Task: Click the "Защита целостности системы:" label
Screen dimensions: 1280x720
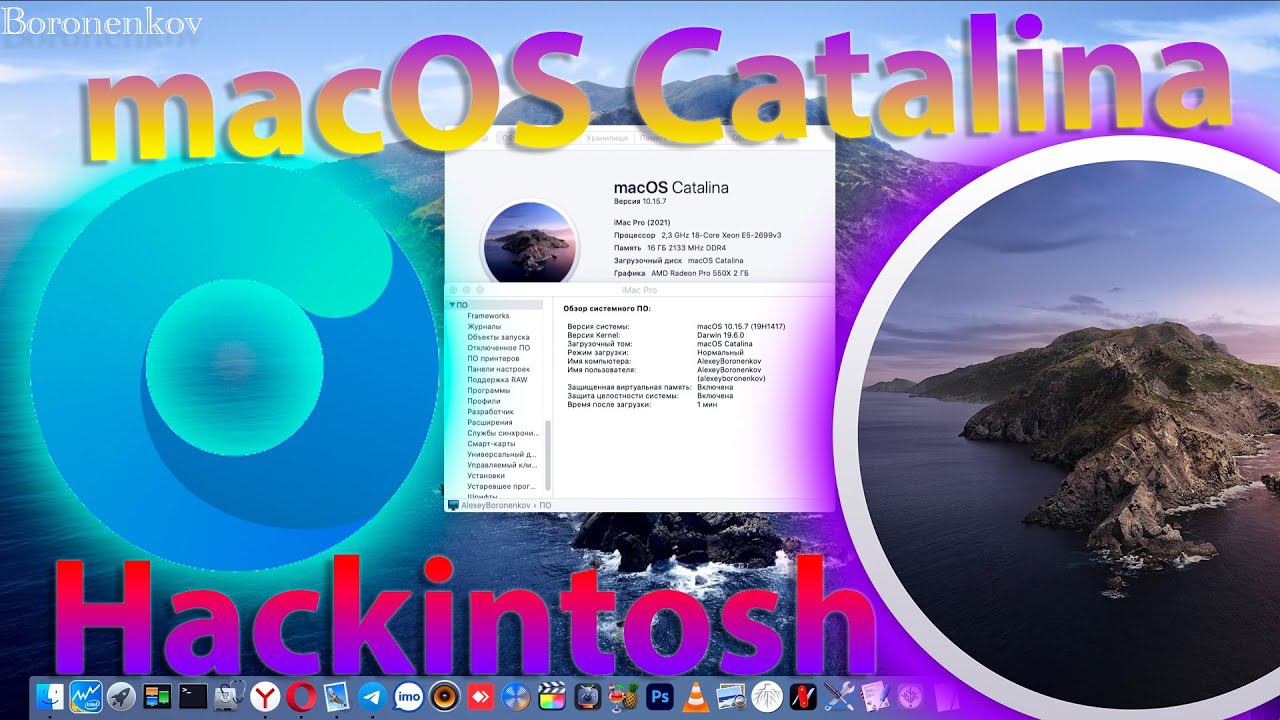Action: tap(624, 396)
